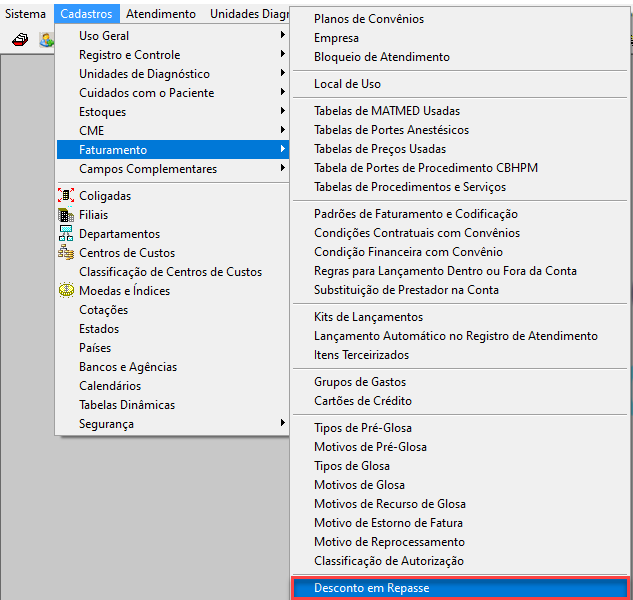This screenshot has height=600, width=633.
Task: Select Planos de Convênios
Action: pyautogui.click(x=460, y=19)
